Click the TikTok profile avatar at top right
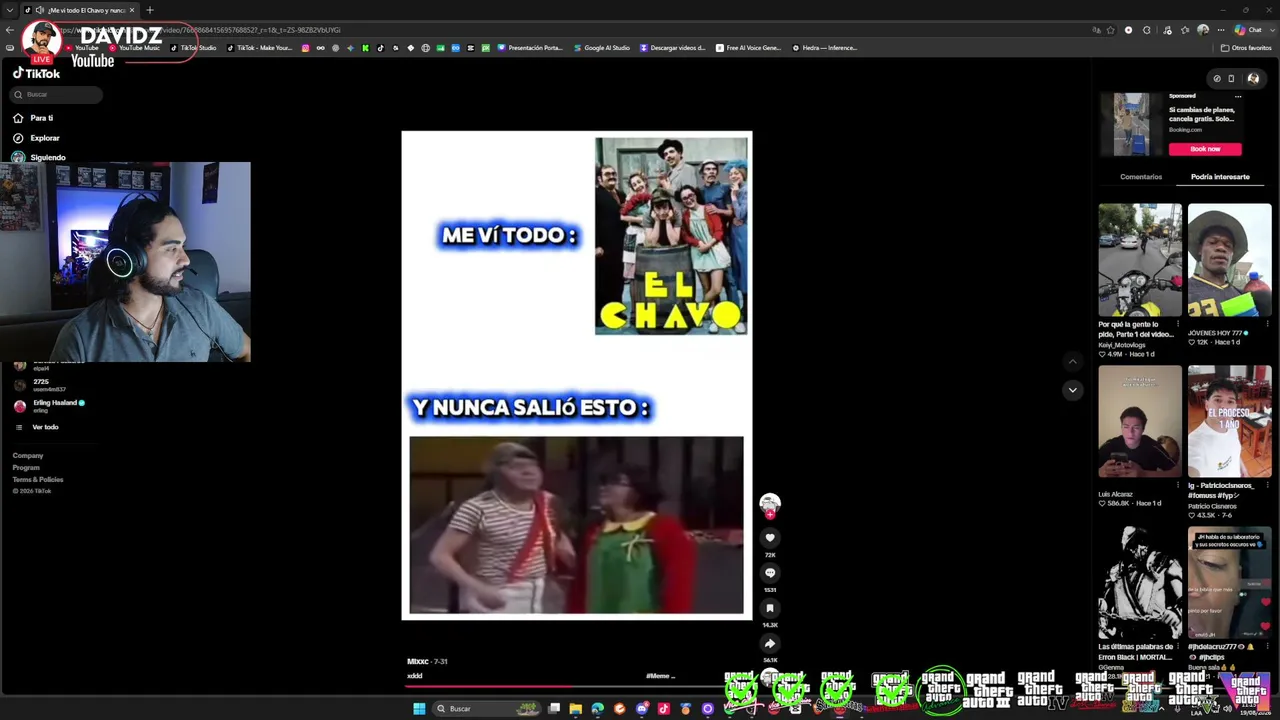 [x=1253, y=78]
